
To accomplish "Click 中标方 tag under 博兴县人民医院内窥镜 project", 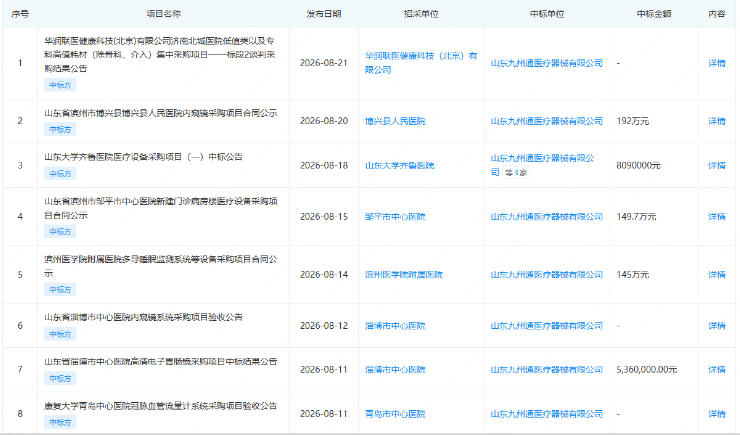I will pyautogui.click(x=60, y=129).
